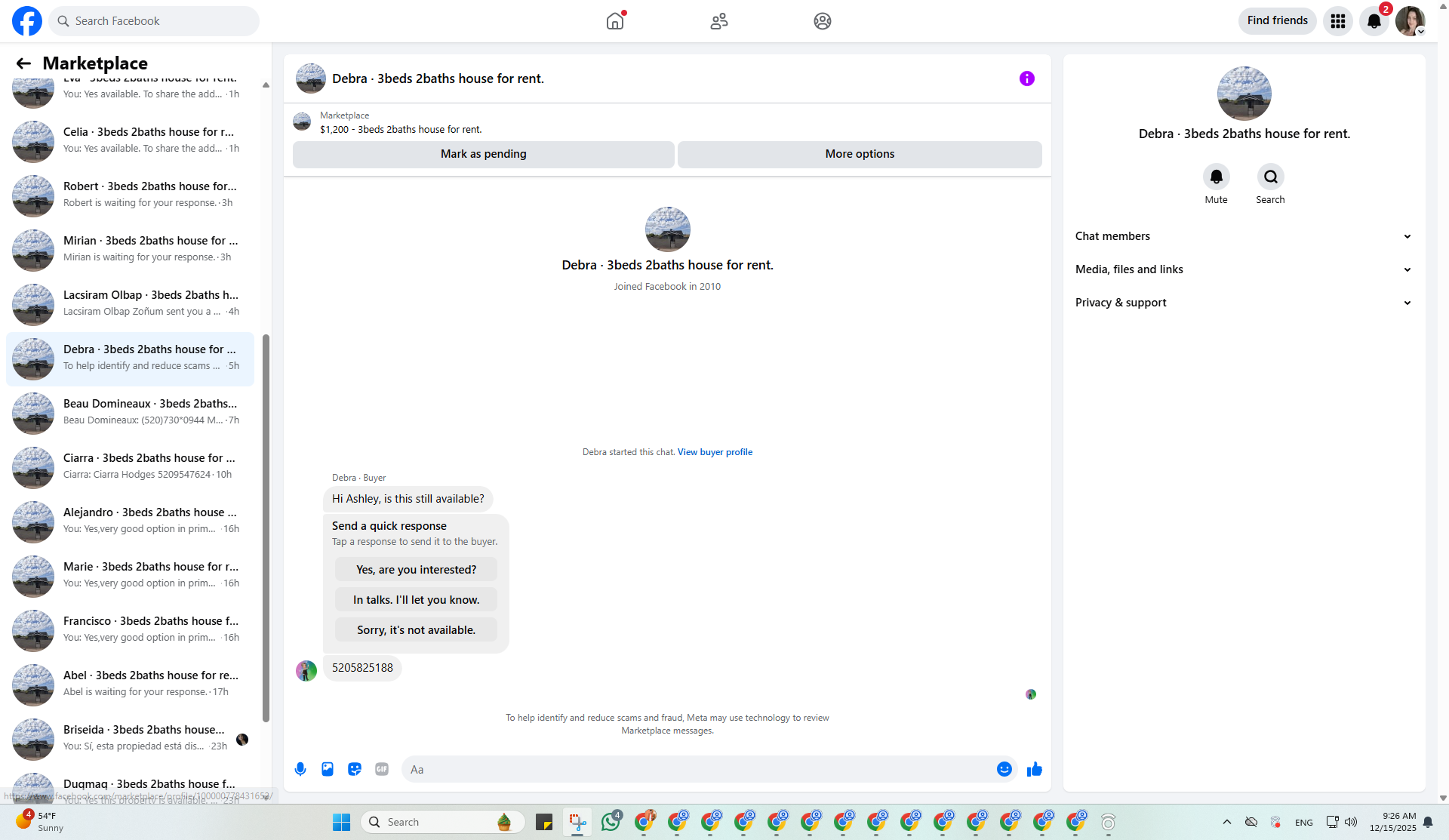Open WhatsApp from the taskbar

click(611, 822)
